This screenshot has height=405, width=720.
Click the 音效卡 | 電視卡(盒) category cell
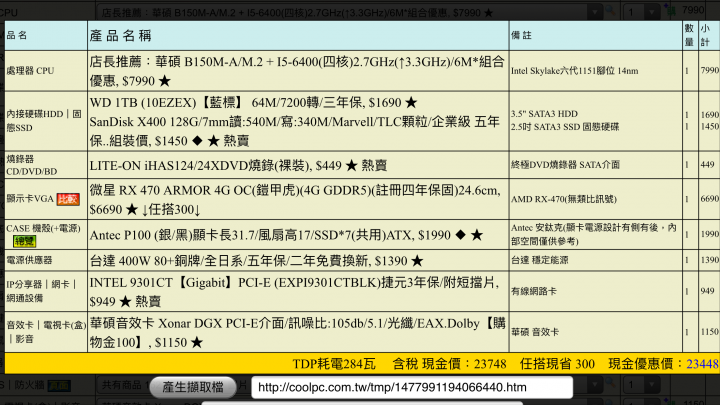pyautogui.click(x=46, y=332)
